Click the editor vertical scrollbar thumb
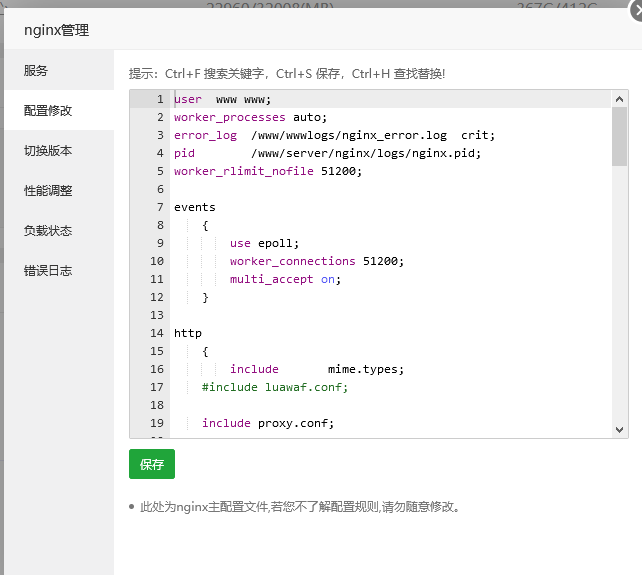Image resolution: width=642 pixels, height=575 pixels. pyautogui.click(x=619, y=137)
